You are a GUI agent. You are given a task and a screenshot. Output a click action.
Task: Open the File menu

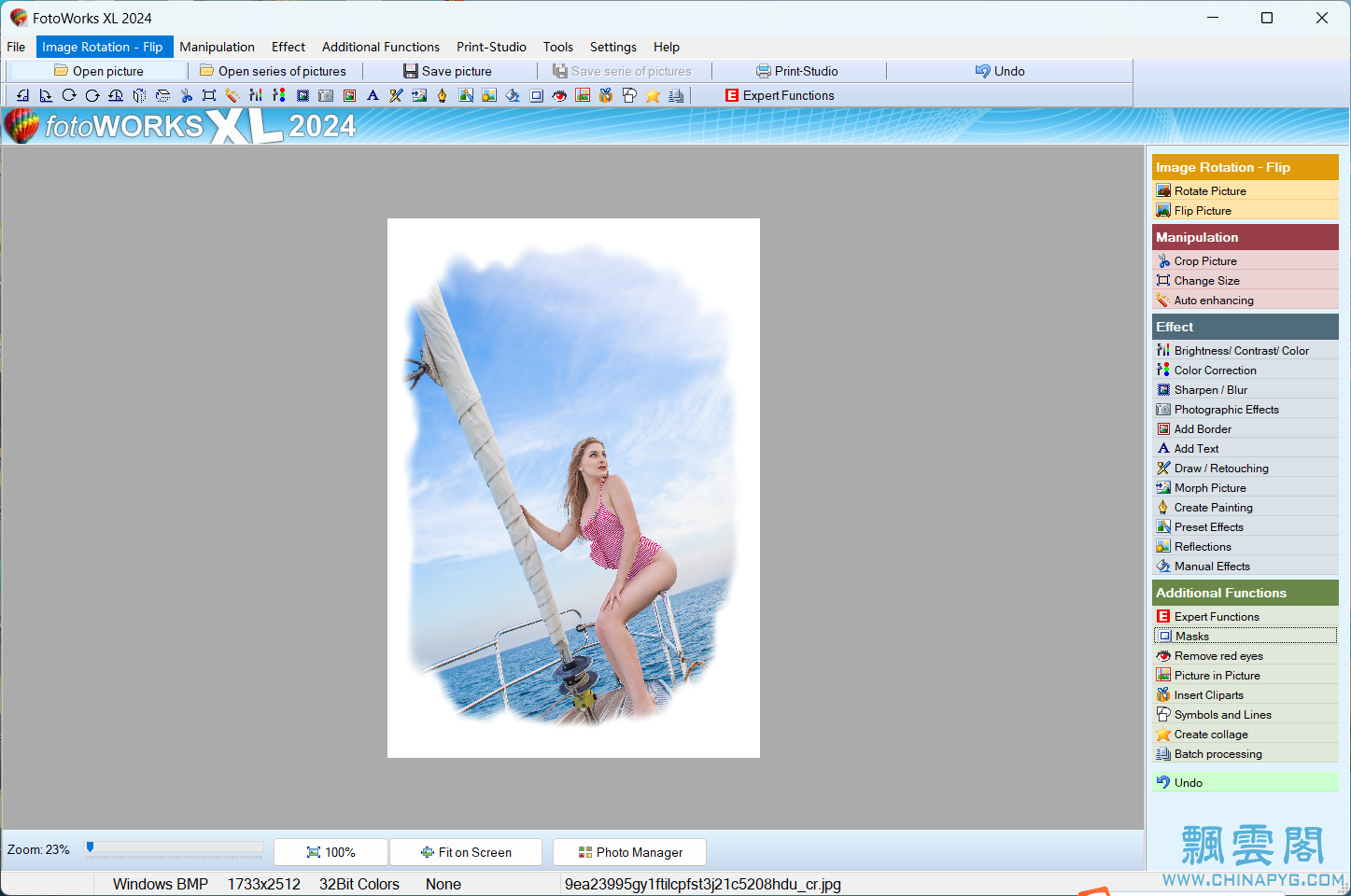tap(16, 47)
